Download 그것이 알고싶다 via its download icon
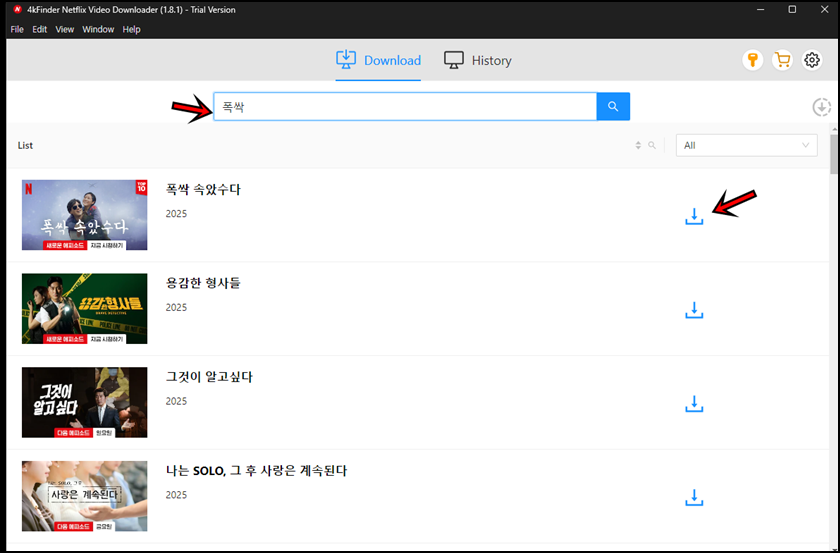Image resolution: width=840 pixels, height=553 pixels. pos(694,403)
